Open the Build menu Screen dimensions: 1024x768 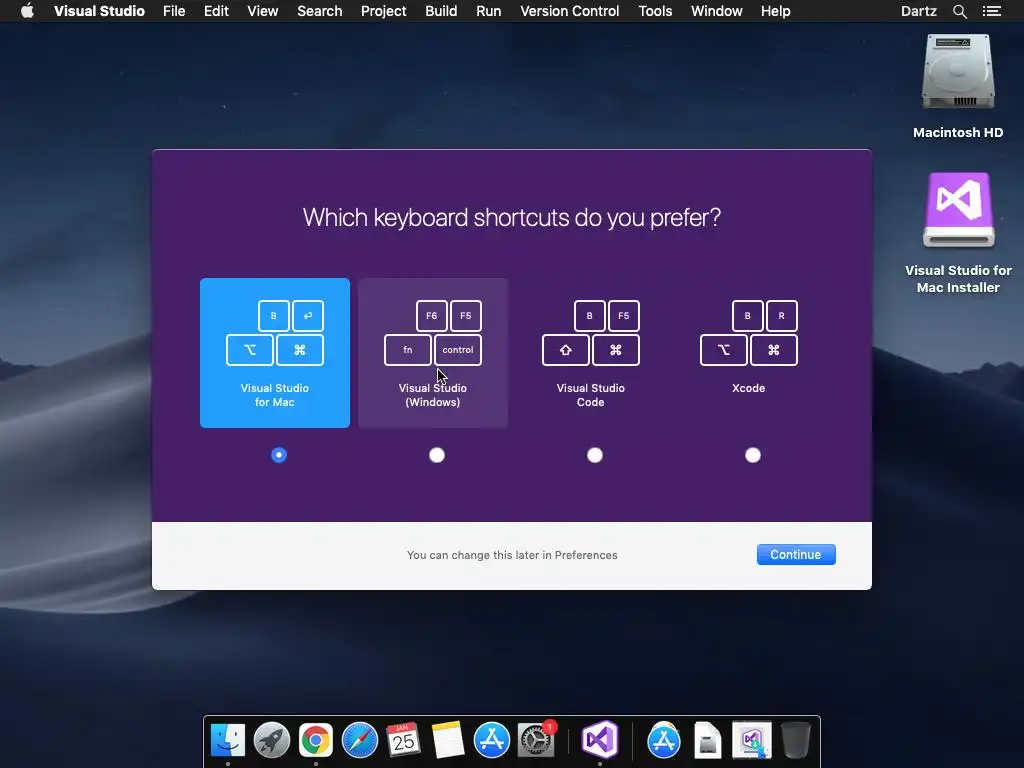(441, 11)
